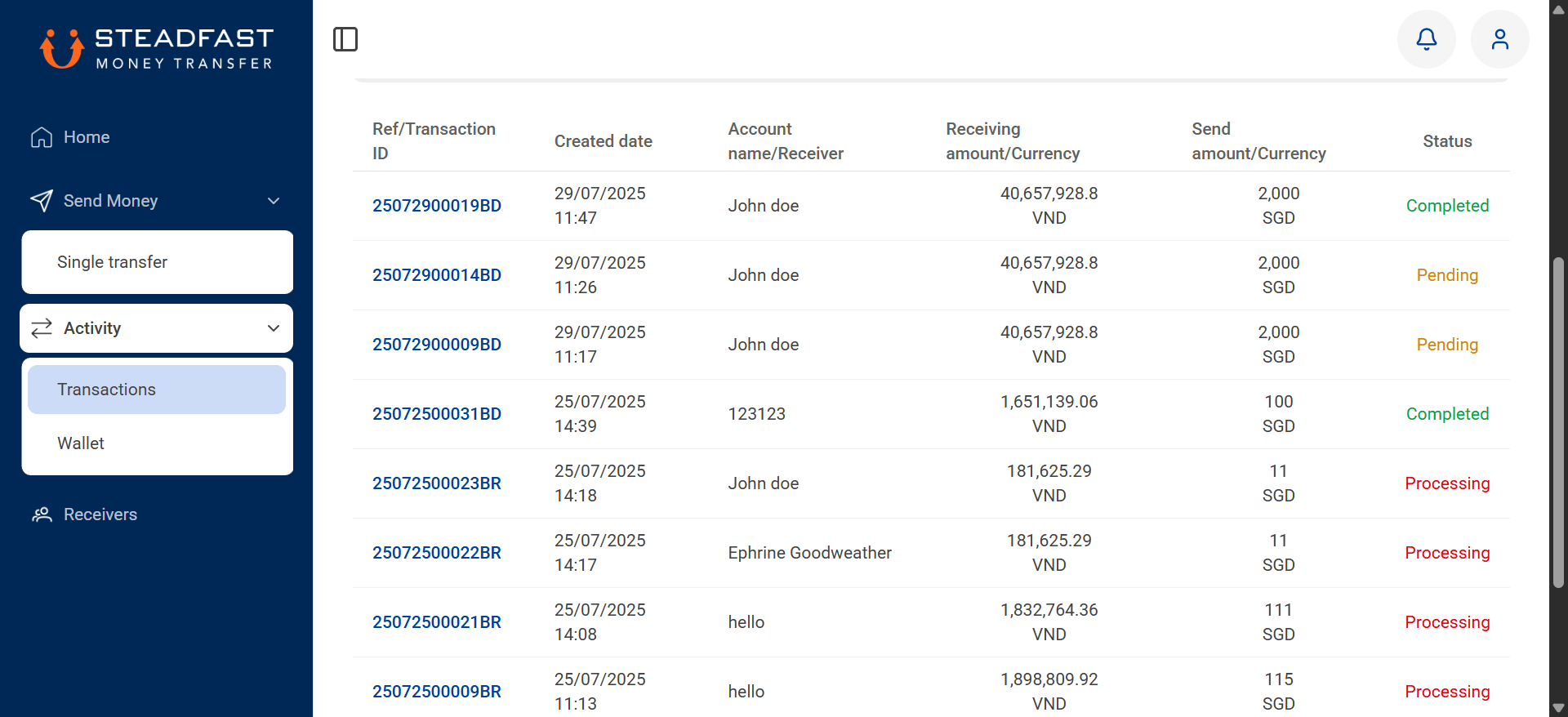Click the scrollbar down arrow
The height and width of the screenshot is (717, 1568).
click(1558, 708)
